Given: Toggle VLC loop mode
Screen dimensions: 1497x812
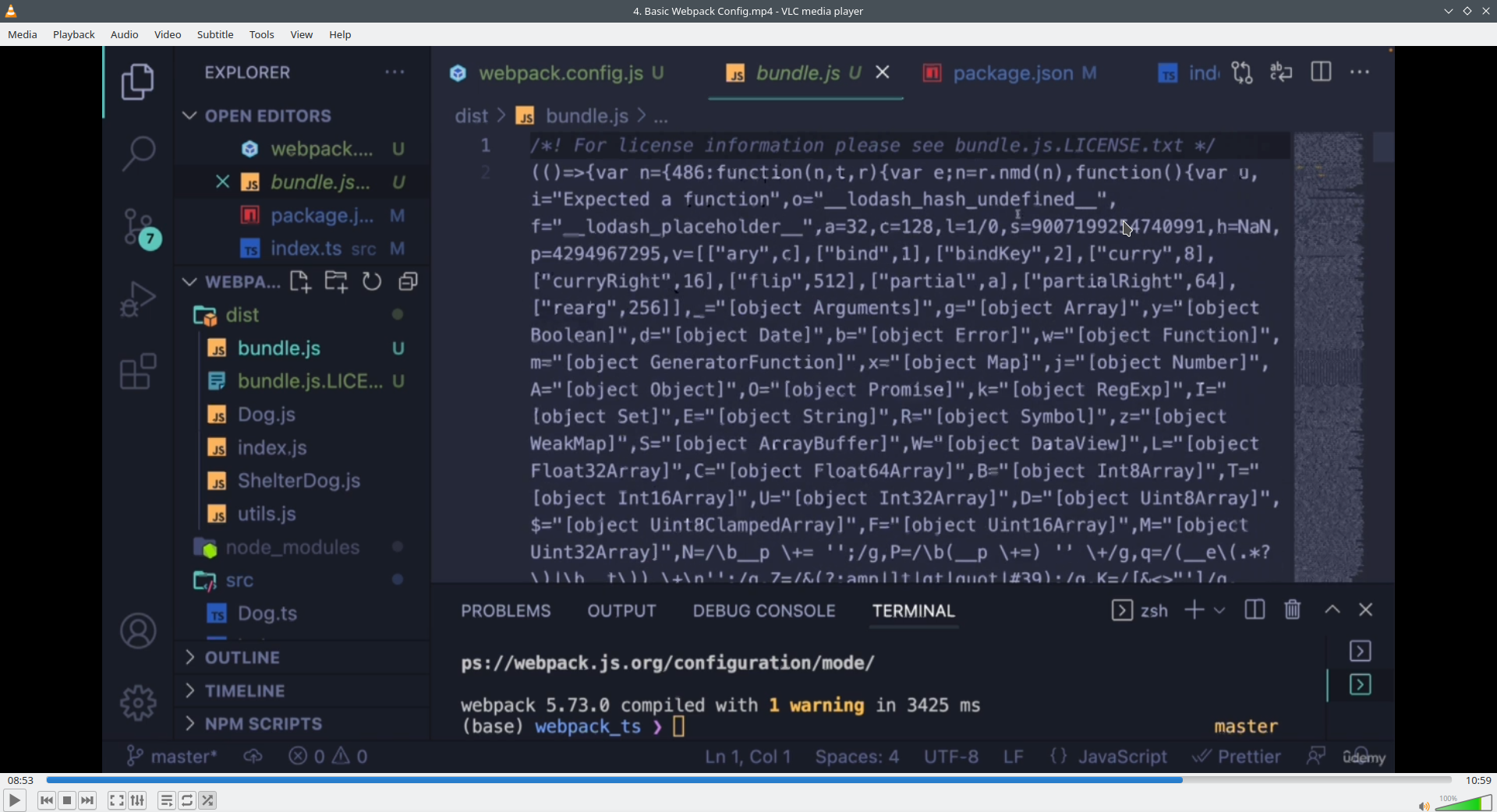Looking at the screenshot, I should [x=187, y=800].
